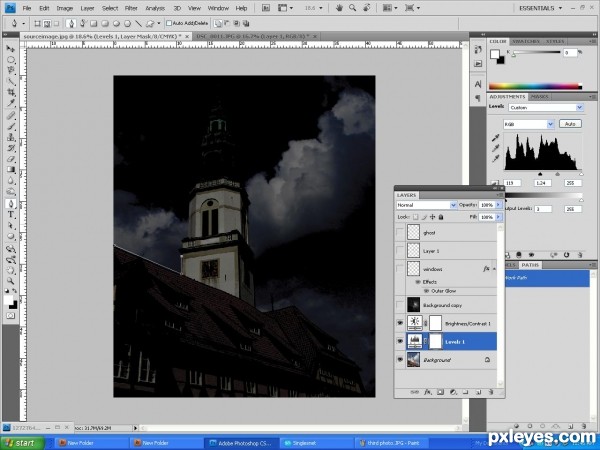Open the Image menu

(64, 8)
